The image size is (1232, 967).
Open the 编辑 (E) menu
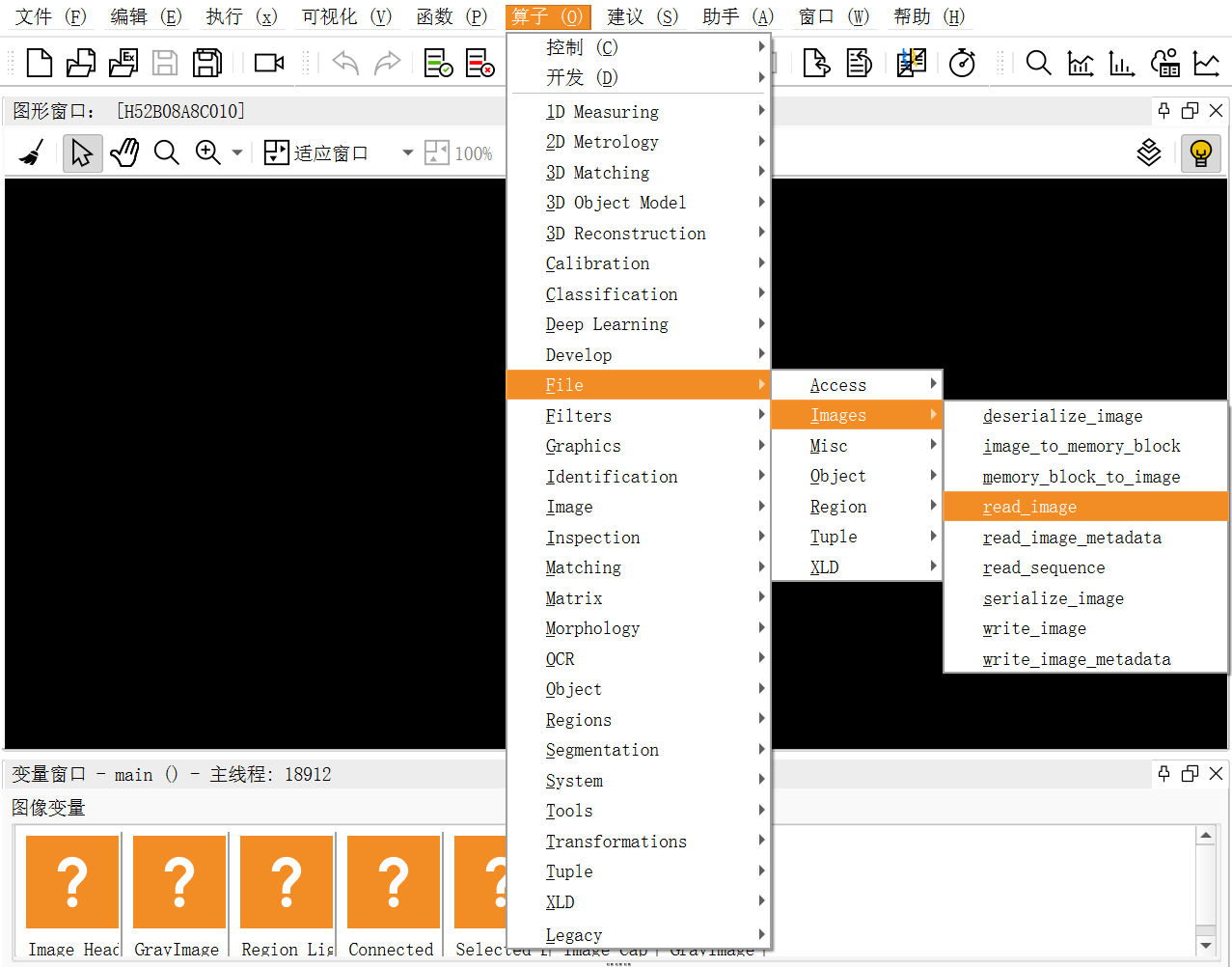[x=146, y=16]
